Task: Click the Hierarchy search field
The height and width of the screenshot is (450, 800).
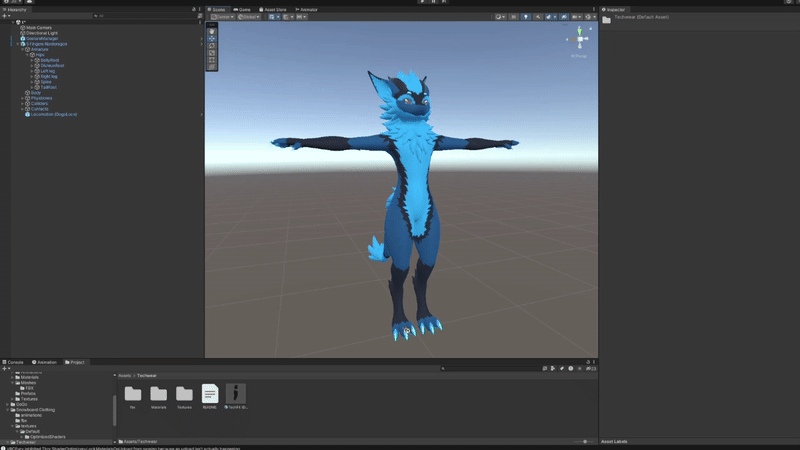Action: (145, 16)
